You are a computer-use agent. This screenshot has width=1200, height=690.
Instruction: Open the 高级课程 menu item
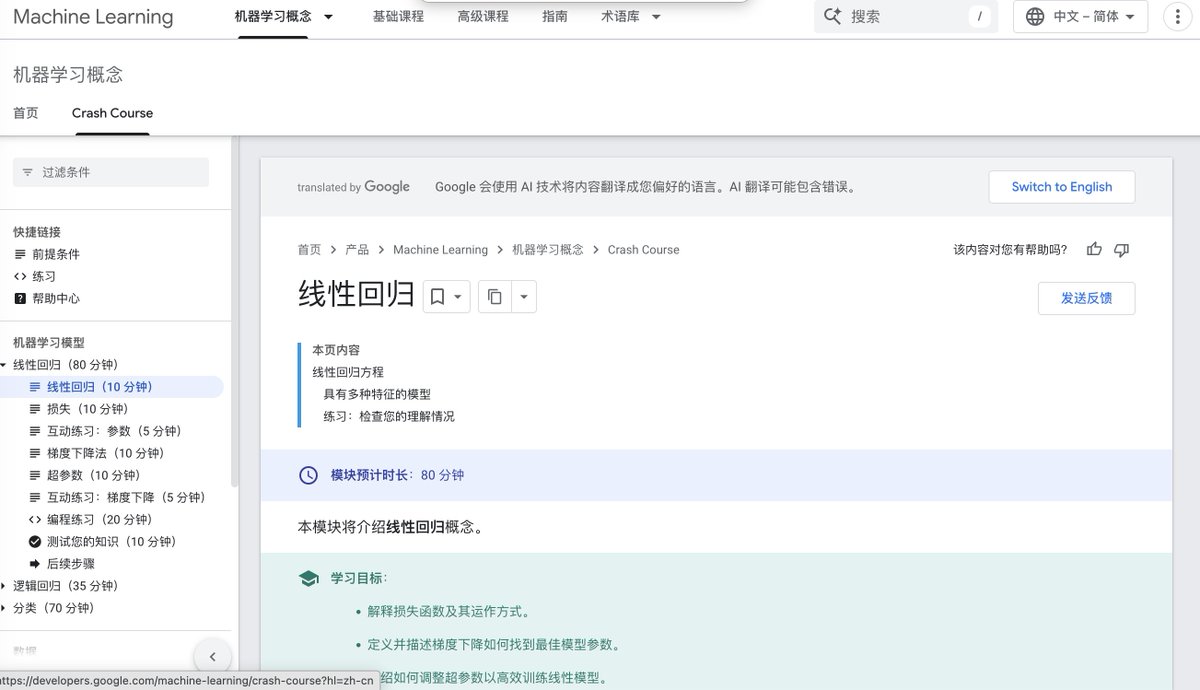click(x=483, y=16)
